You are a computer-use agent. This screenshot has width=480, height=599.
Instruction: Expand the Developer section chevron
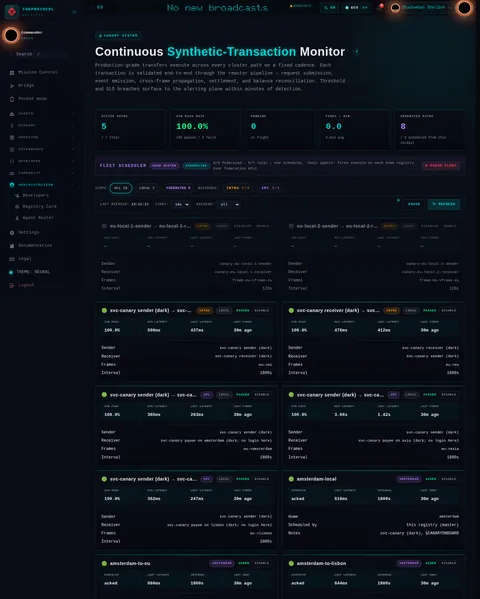pyautogui.click(x=73, y=161)
